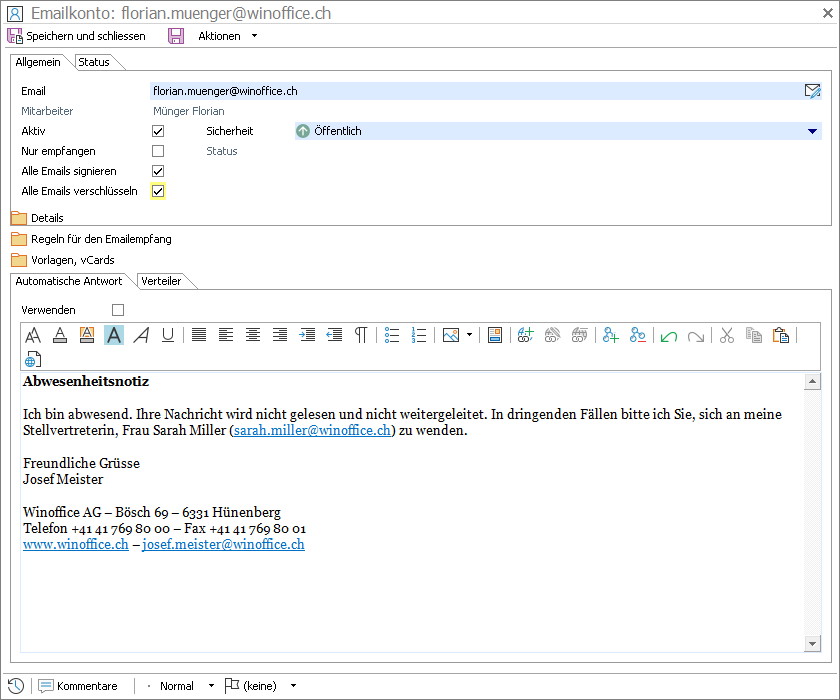Open the Aktionen dropdown menu
The width and height of the screenshot is (840, 700).
click(227, 36)
